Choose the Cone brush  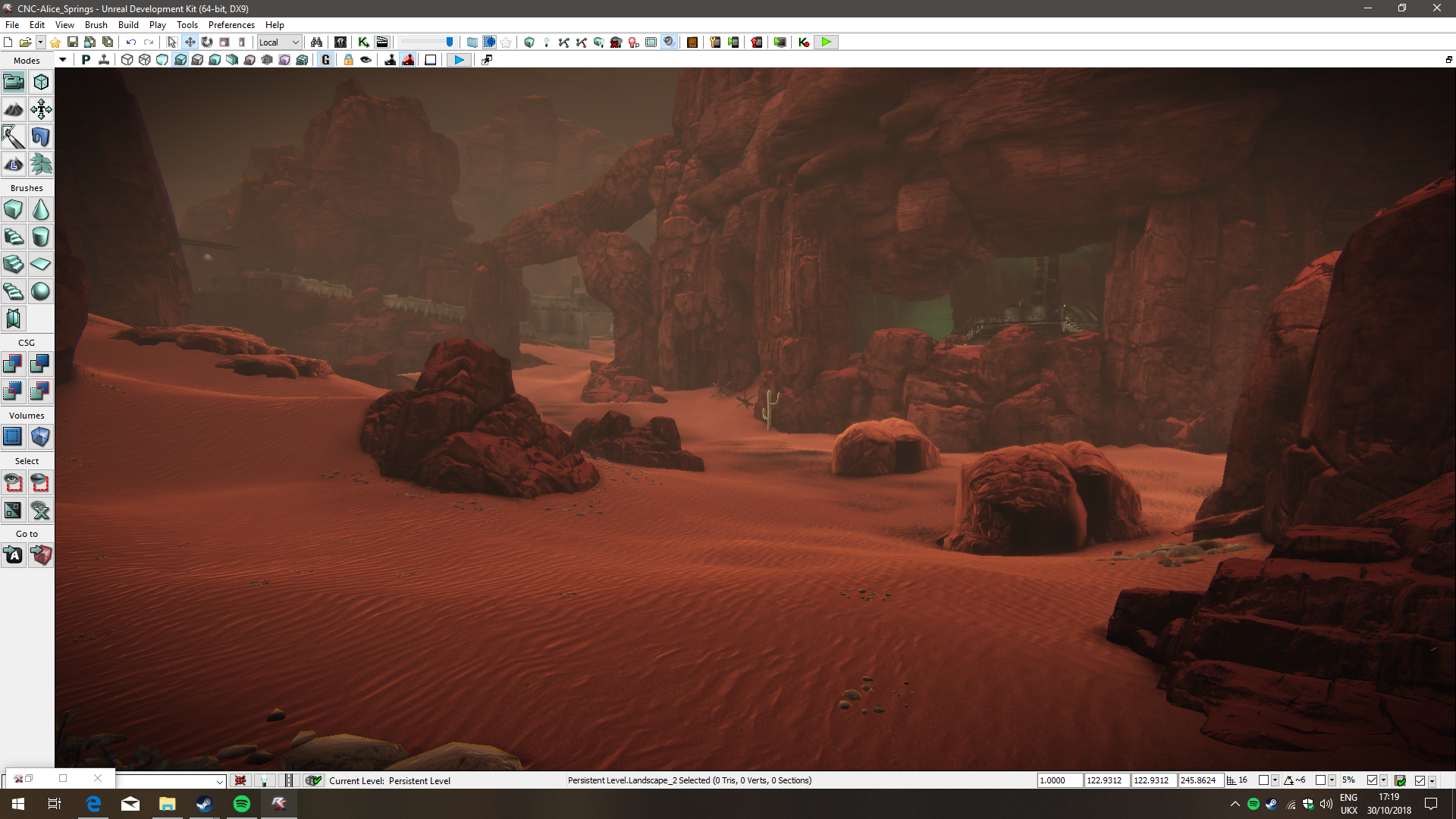41,209
